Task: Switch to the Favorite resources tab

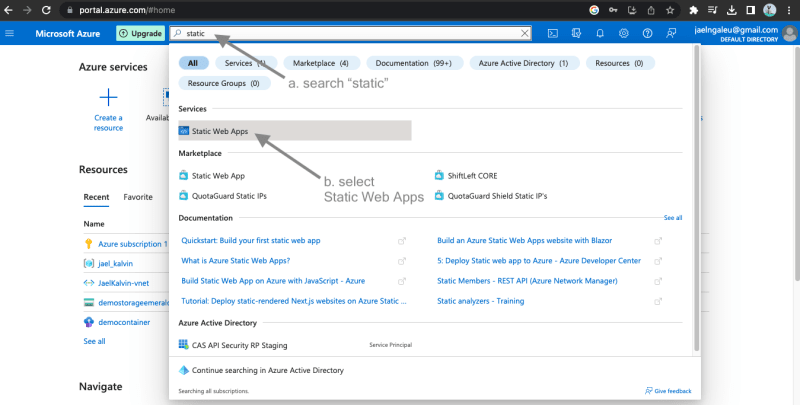Action: [138, 197]
